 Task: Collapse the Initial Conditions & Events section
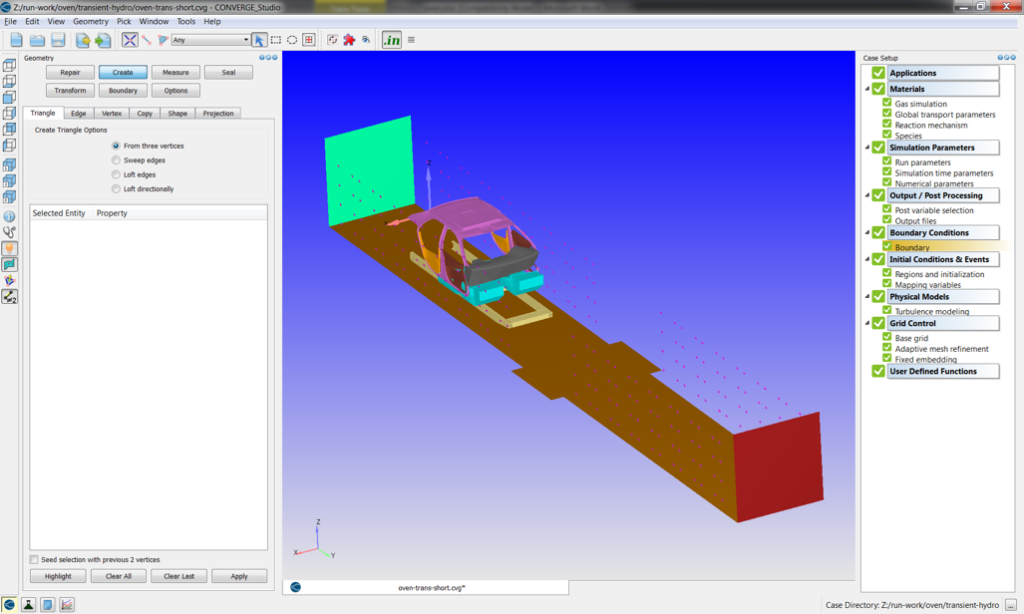click(x=867, y=259)
